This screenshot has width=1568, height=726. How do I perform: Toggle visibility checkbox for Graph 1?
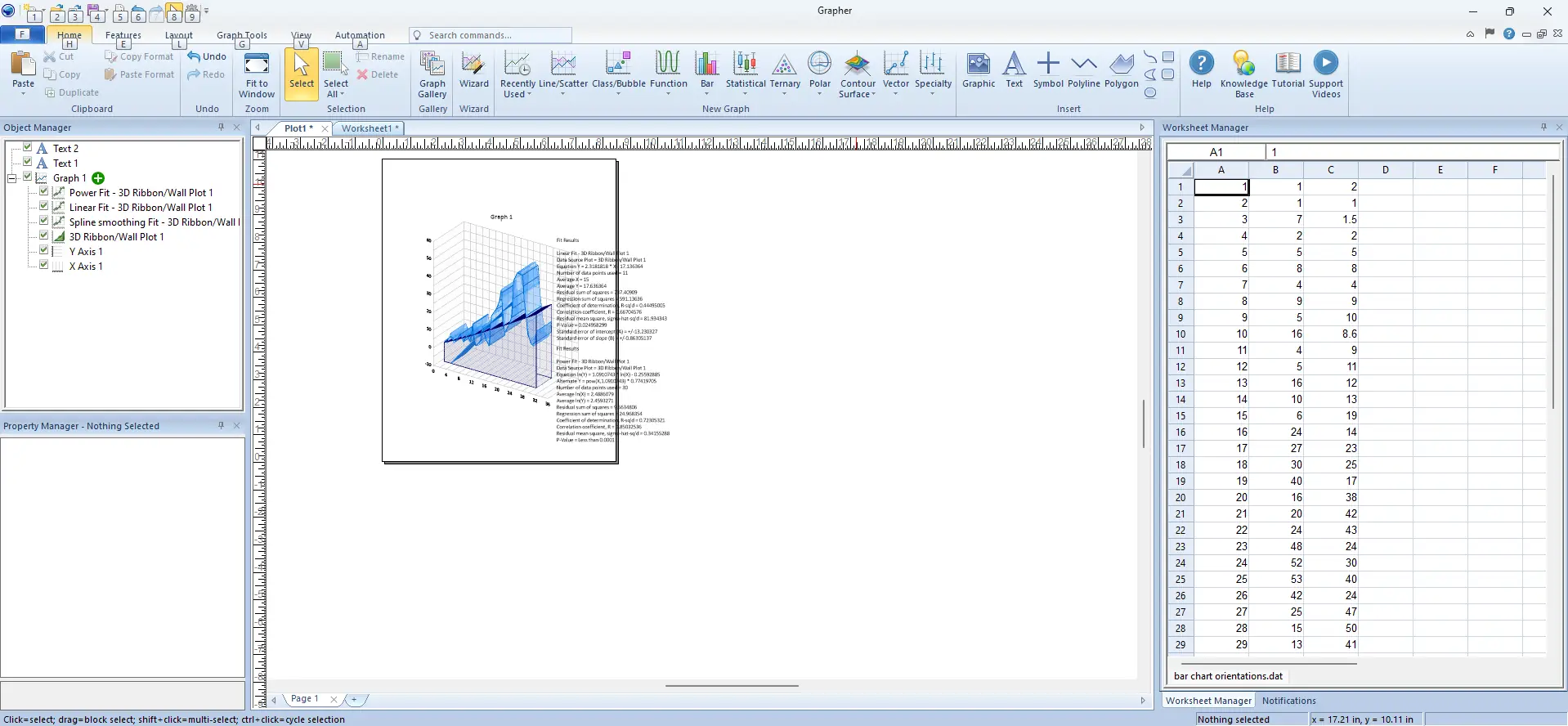27,177
